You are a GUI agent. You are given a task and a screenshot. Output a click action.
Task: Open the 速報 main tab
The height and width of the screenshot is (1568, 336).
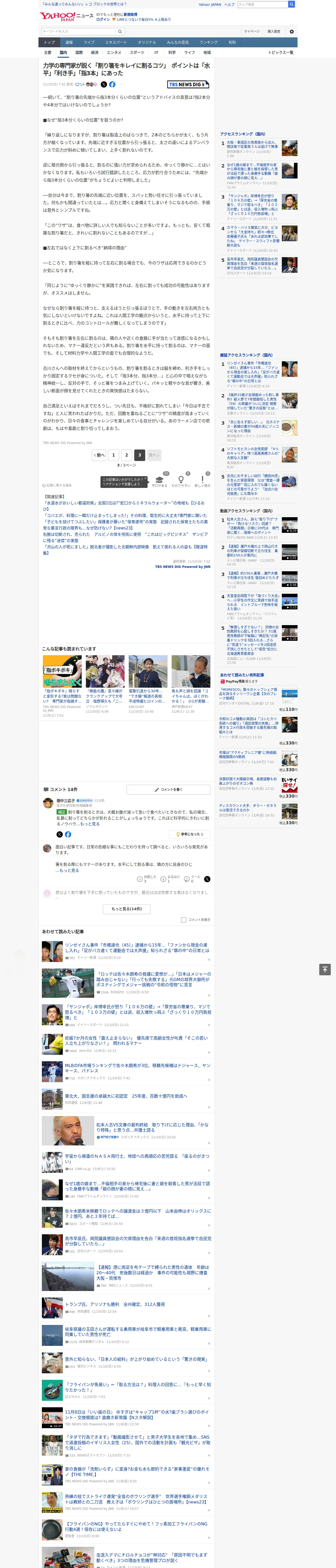(x=69, y=43)
